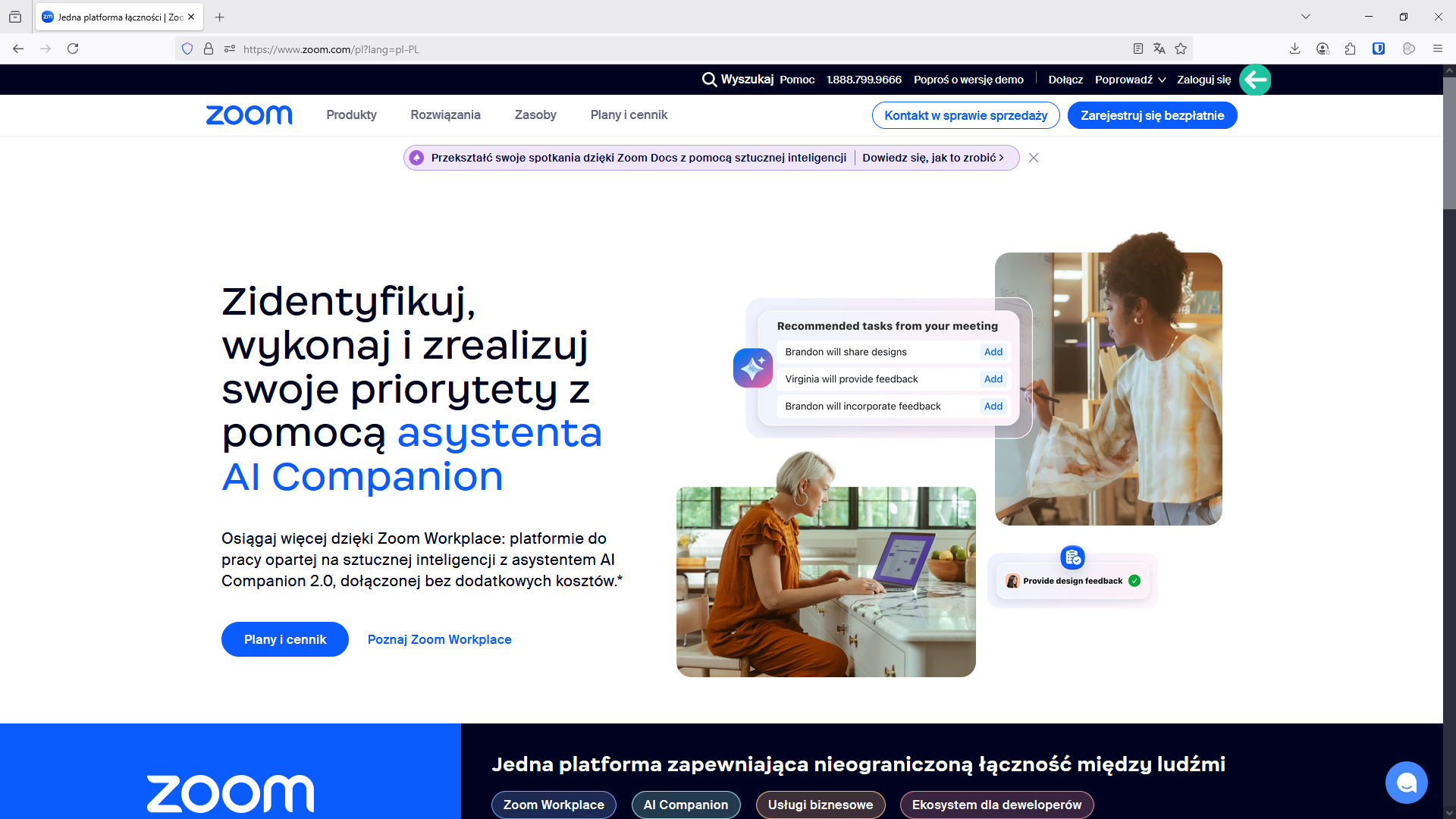
Task: Dismiss the Zoom Docs announcement banner
Action: (1034, 158)
